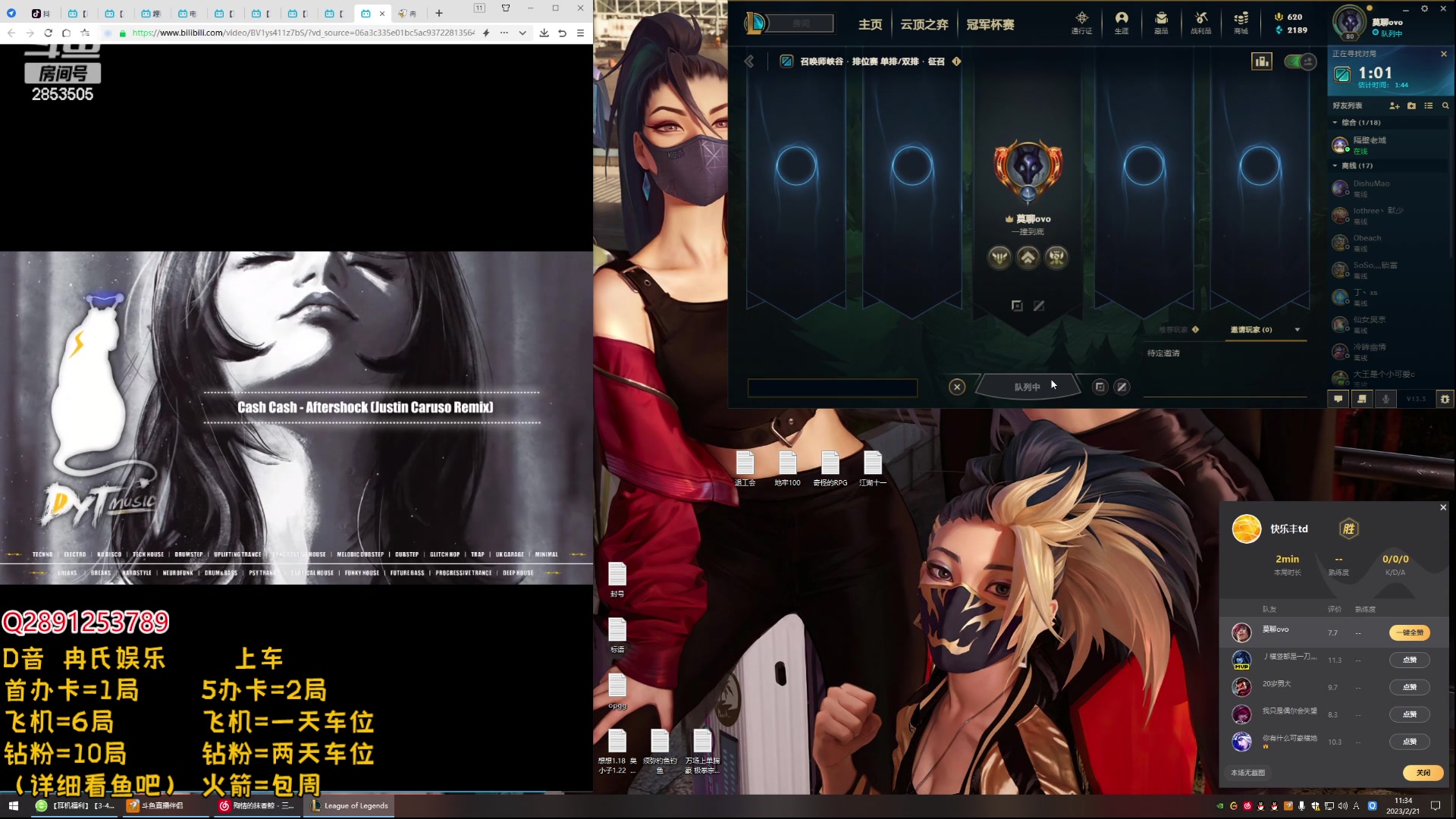Switch to the Douyin browser tab
The image size is (1456, 819).
[41, 13]
